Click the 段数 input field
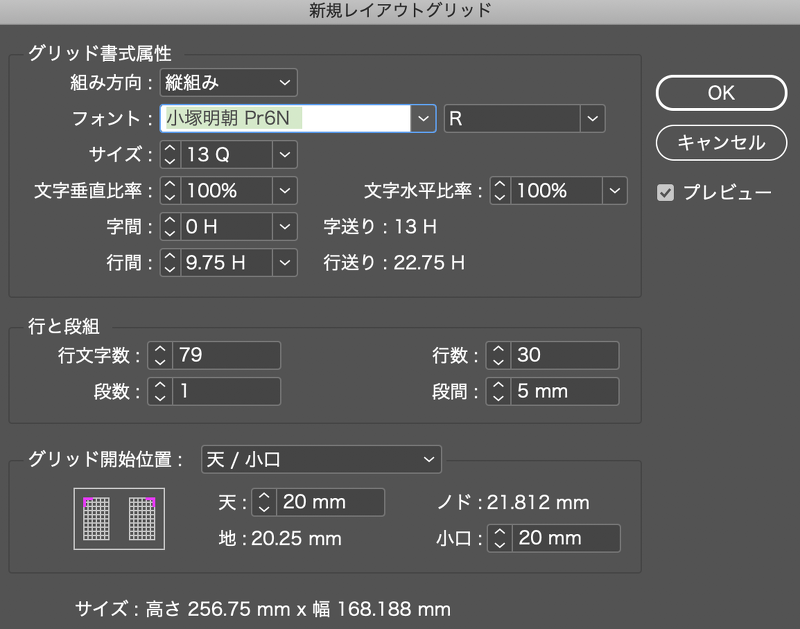This screenshot has width=800, height=629. pos(225,391)
